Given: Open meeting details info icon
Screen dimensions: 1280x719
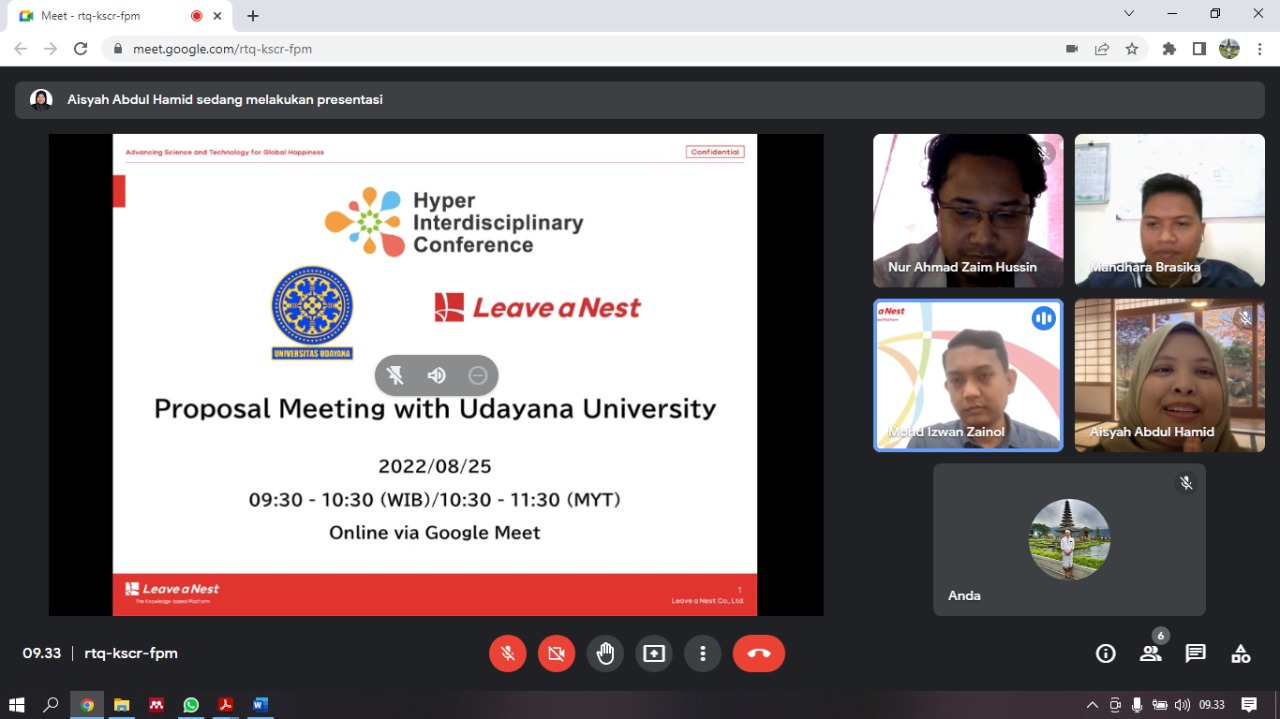Looking at the screenshot, I should coord(1106,653).
